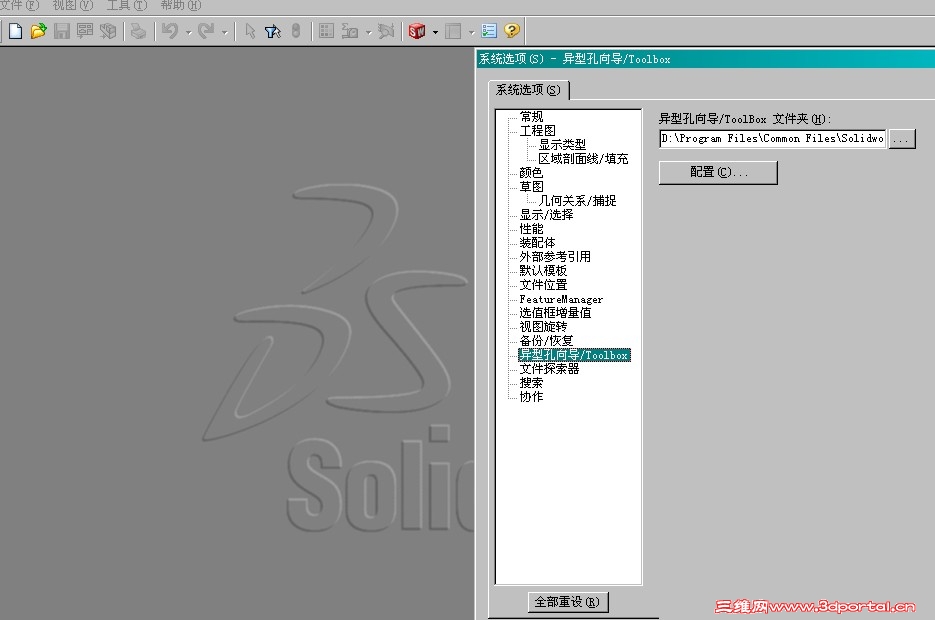This screenshot has height=620, width=935.
Task: Open the dropdown next to the sigma icon
Action: tap(369, 32)
